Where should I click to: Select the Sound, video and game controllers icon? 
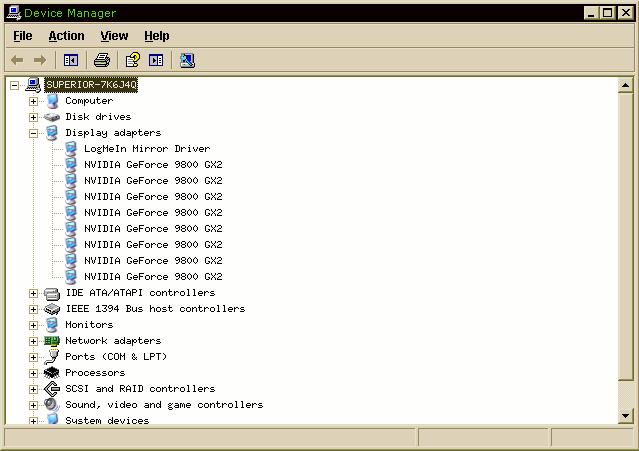[52, 405]
